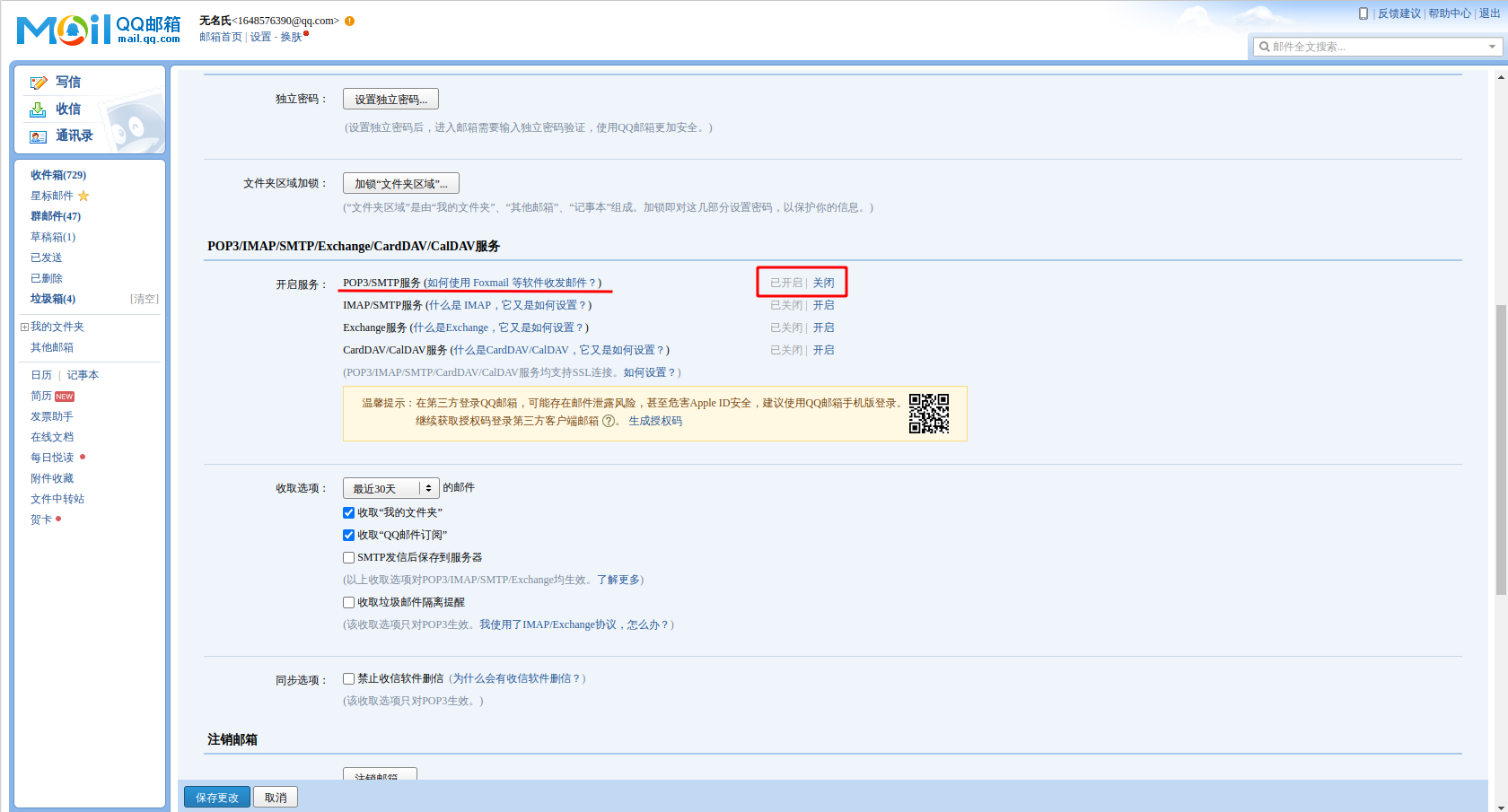The width and height of the screenshot is (1508, 812).
Task: Click 保存更改 to save settings
Action: [216, 797]
